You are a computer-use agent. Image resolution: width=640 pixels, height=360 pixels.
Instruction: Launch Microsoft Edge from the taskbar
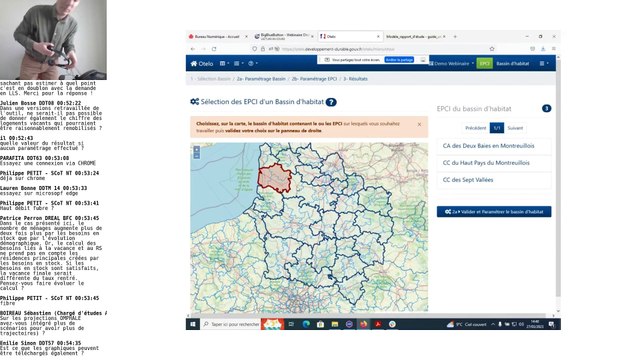click(306, 324)
